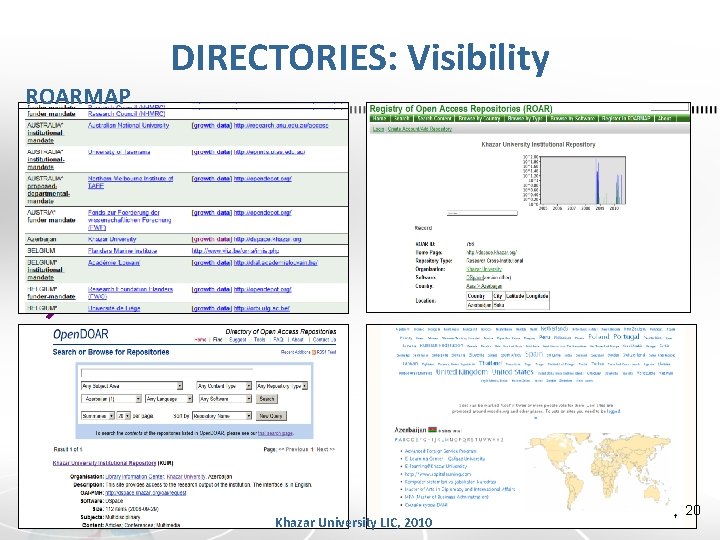720x540 pixels.
Task: Click Khazar University row's growth data link
Action: coord(211,239)
